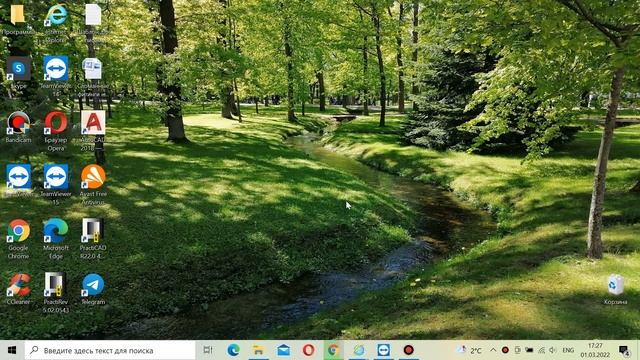The height and width of the screenshot is (360, 640).
Task: Open the Программы folder on the desktop
Action: click(18, 16)
